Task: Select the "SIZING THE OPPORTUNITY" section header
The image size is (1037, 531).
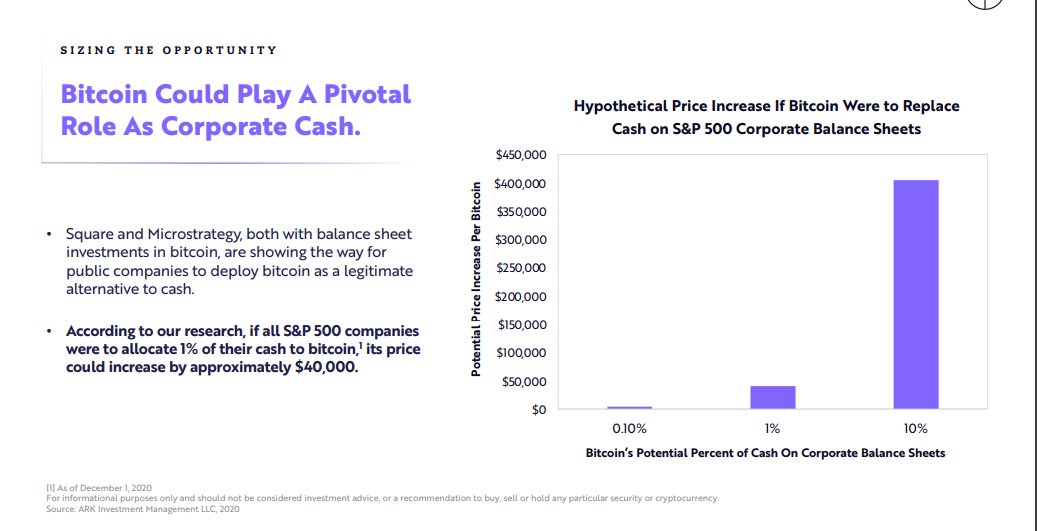Action: tap(168, 50)
